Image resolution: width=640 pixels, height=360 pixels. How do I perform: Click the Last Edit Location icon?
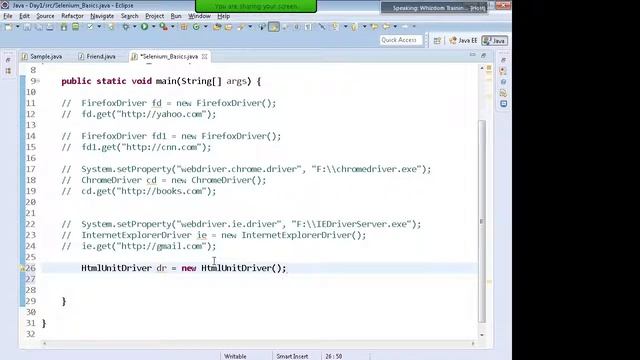click(375, 27)
